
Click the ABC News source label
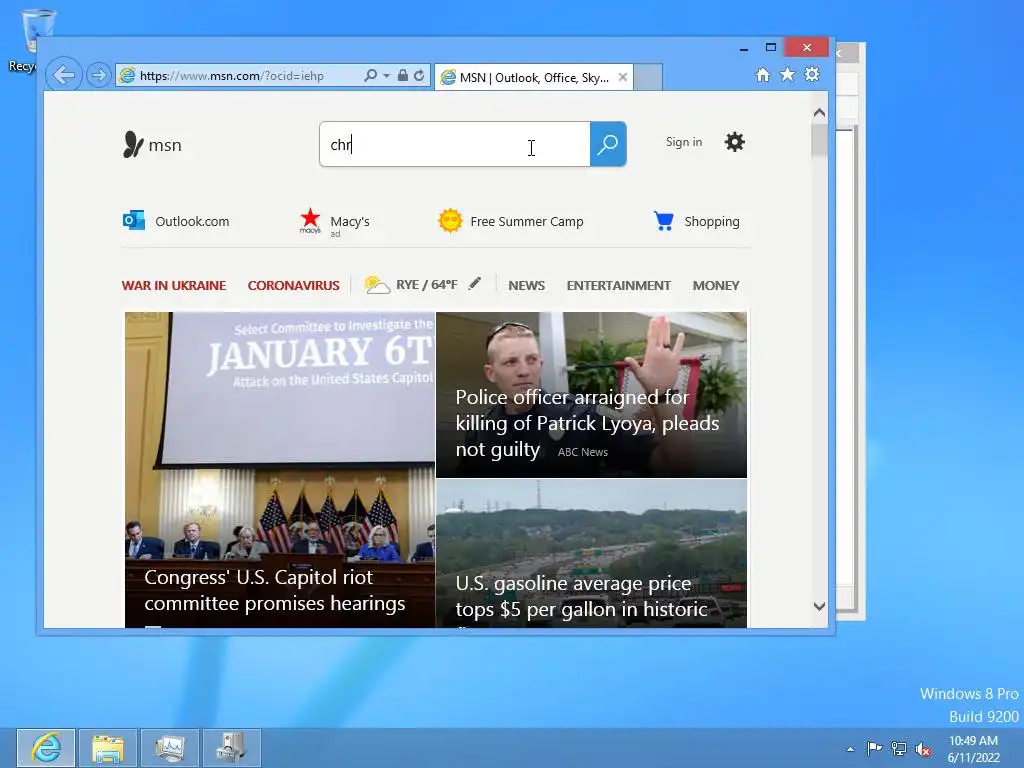pyautogui.click(x=583, y=452)
